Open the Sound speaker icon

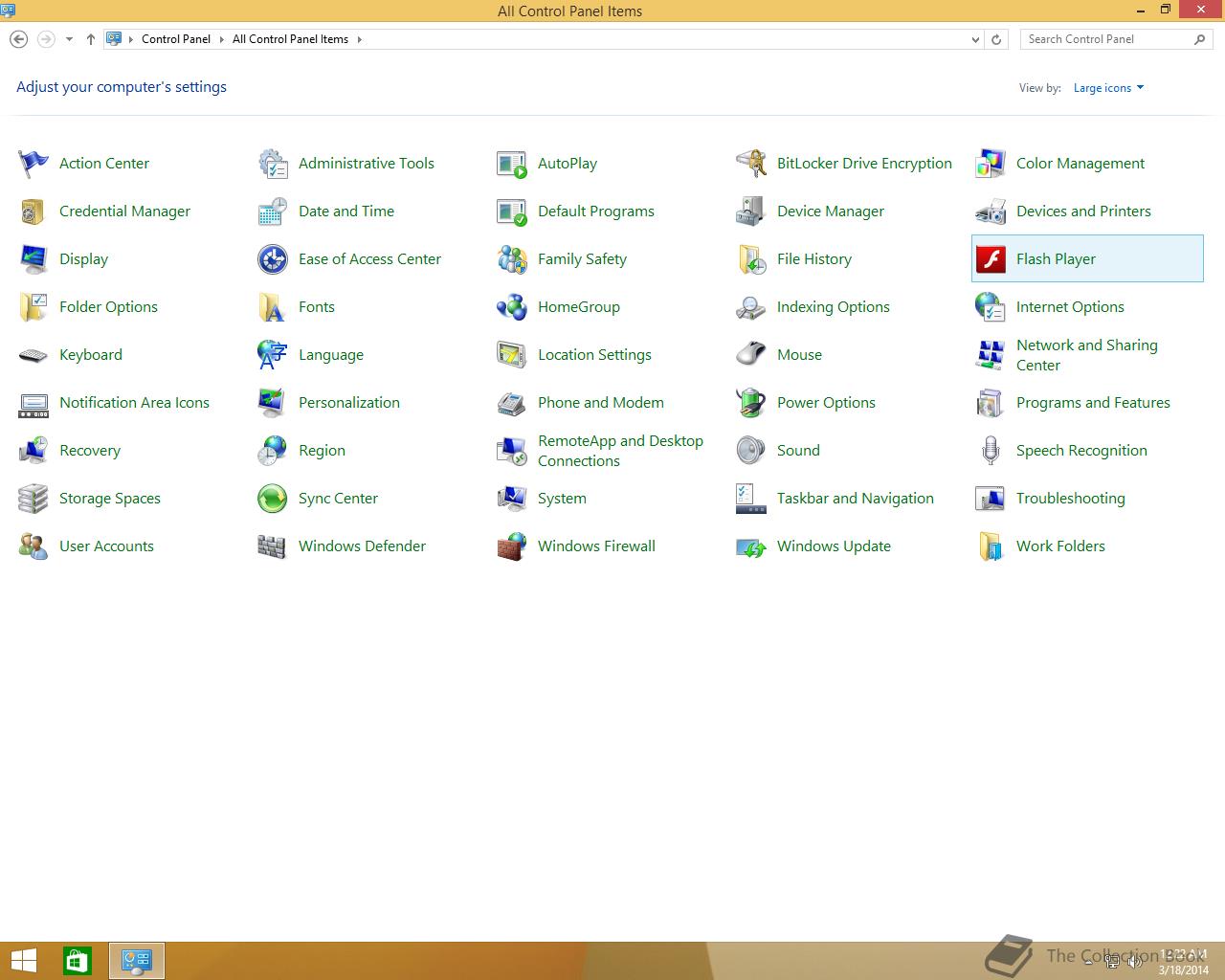pos(751,451)
